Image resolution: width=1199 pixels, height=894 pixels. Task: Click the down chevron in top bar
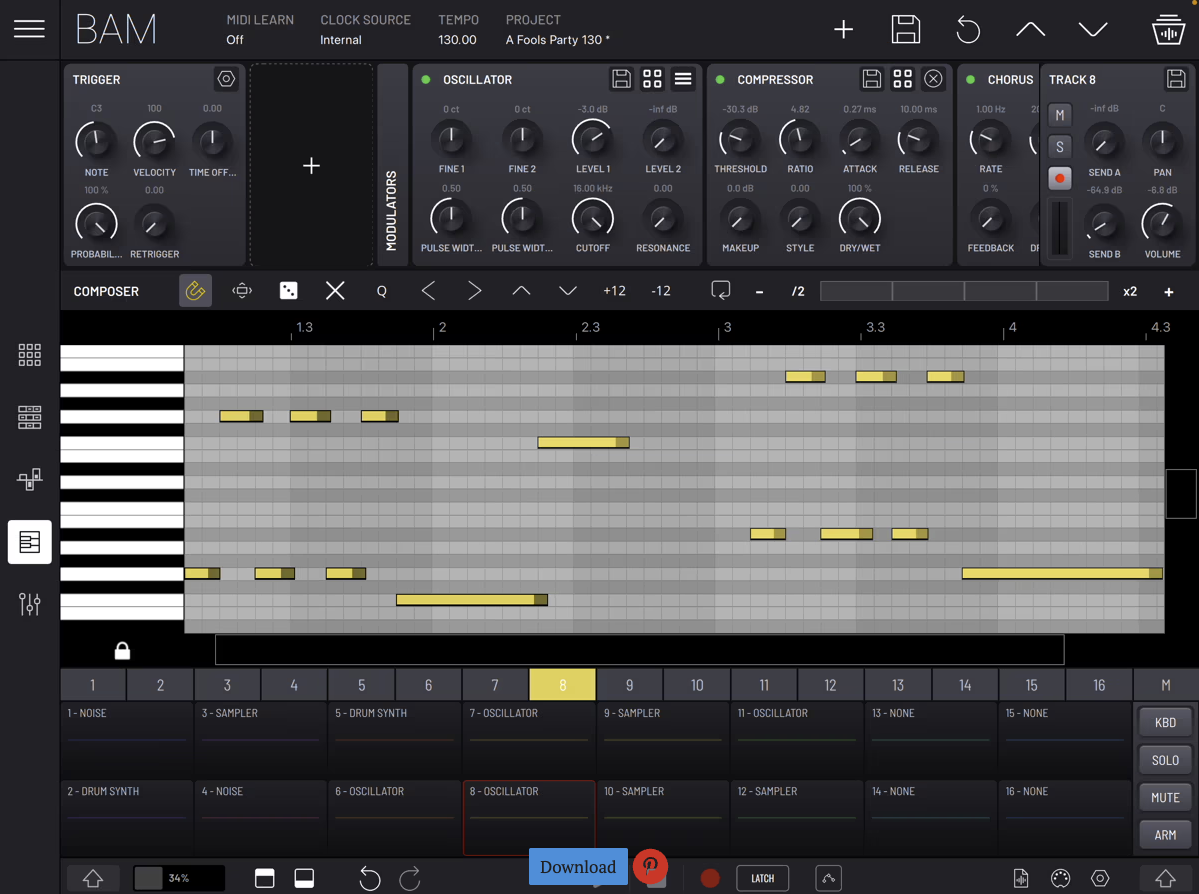pos(1093,30)
